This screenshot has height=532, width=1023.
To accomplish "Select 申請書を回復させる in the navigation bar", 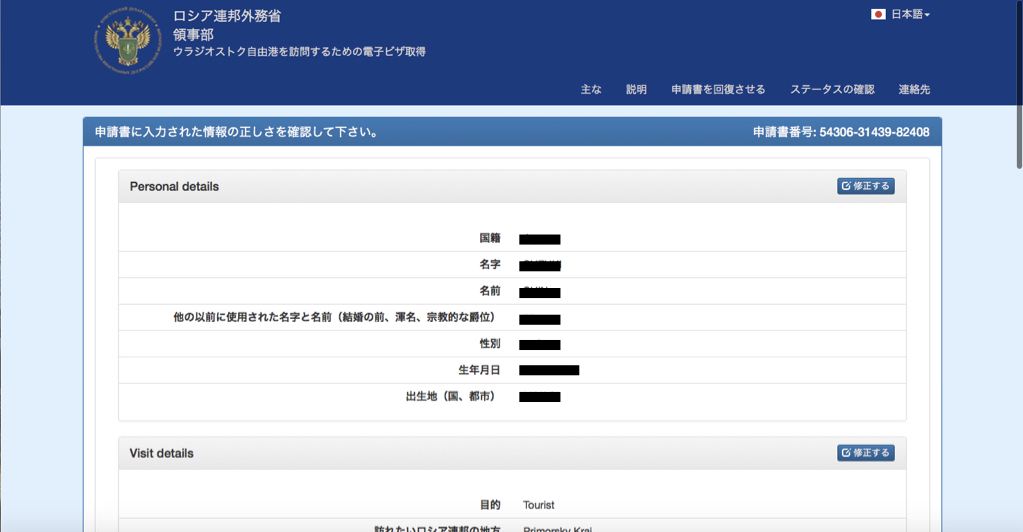I will [x=718, y=89].
